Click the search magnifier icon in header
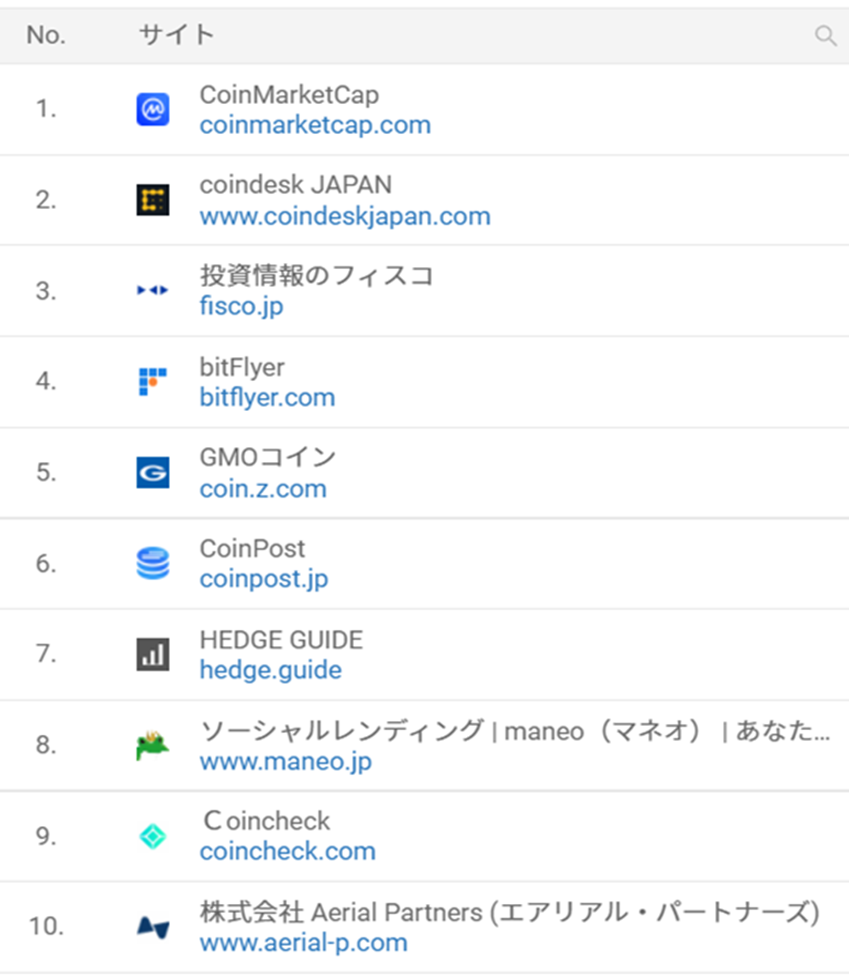Viewport: 849px width, 978px height. (825, 36)
